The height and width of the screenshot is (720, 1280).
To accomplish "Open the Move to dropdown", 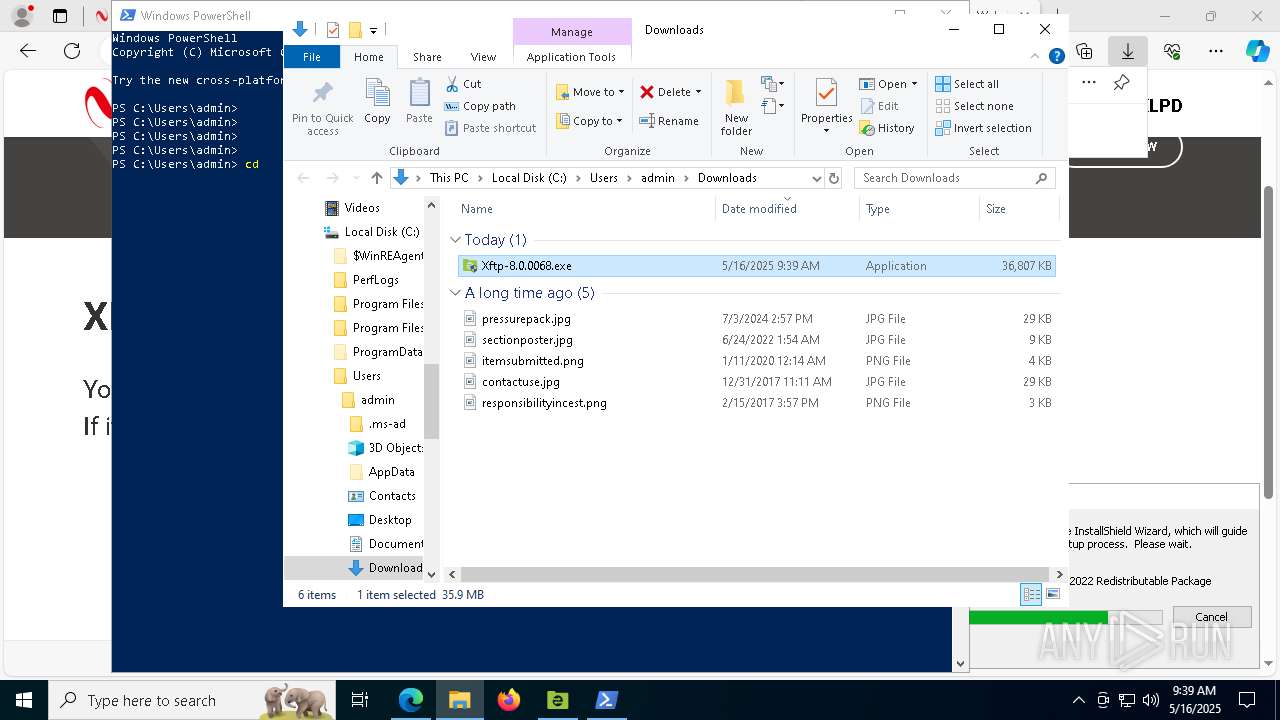I will coord(590,92).
